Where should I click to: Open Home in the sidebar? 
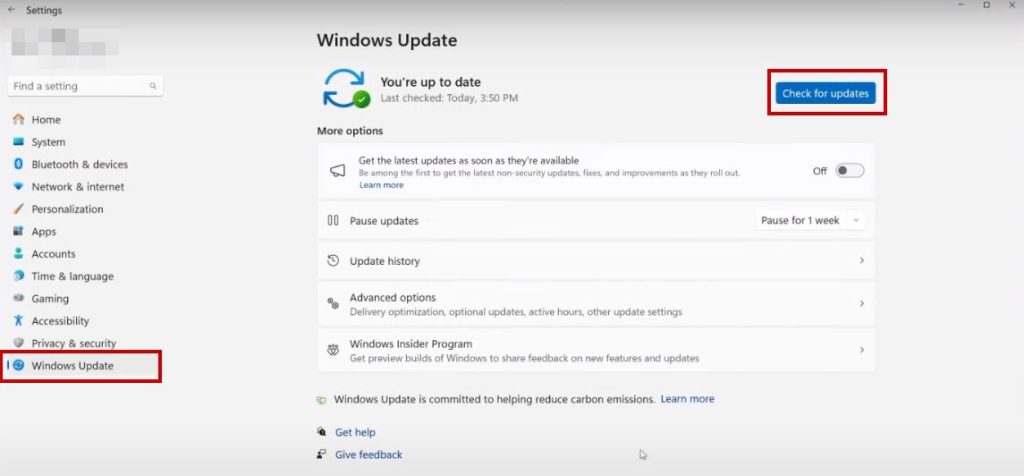(x=46, y=119)
